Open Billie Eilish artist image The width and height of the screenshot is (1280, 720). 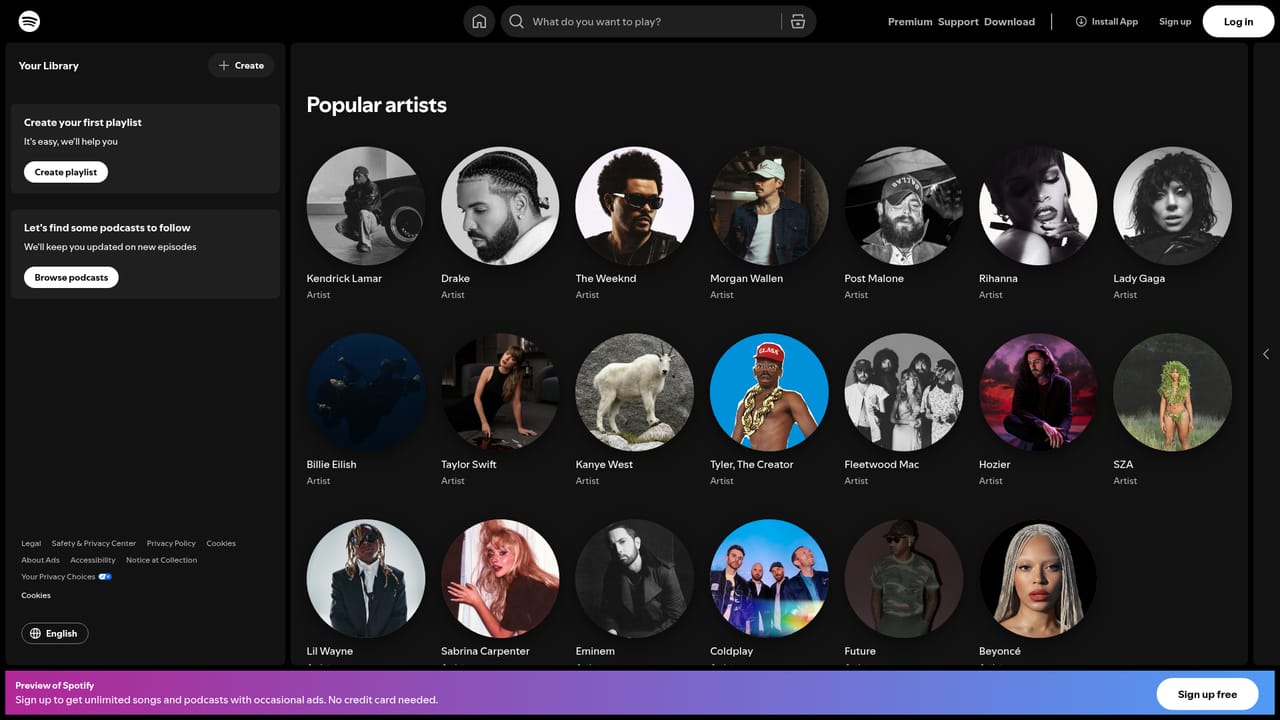tap(366, 392)
